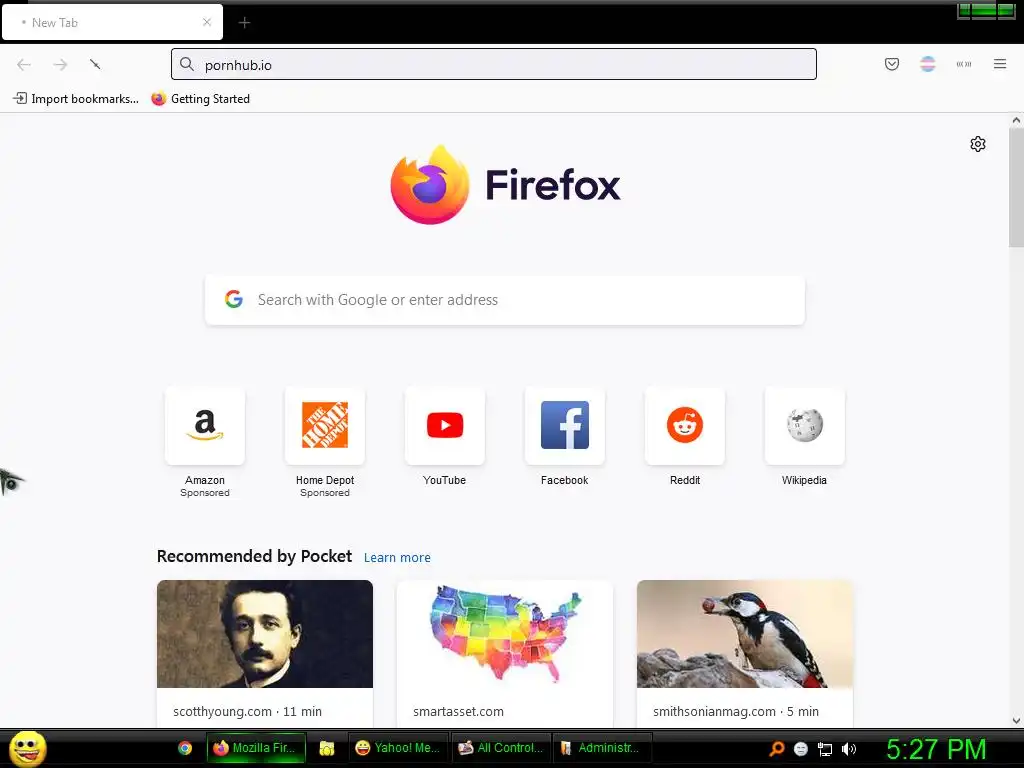Close the New Tab tab

(x=207, y=22)
